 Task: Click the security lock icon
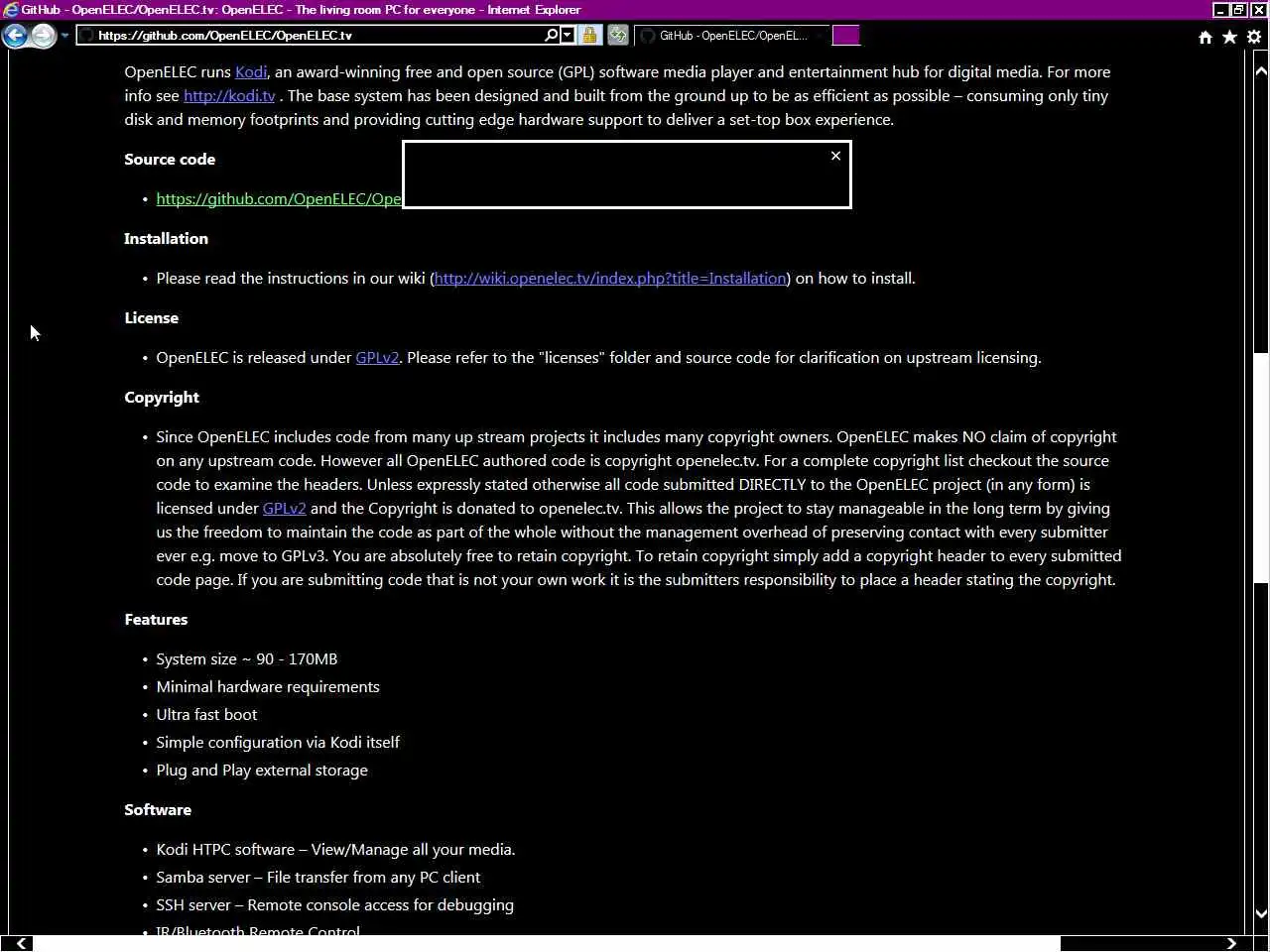click(589, 35)
